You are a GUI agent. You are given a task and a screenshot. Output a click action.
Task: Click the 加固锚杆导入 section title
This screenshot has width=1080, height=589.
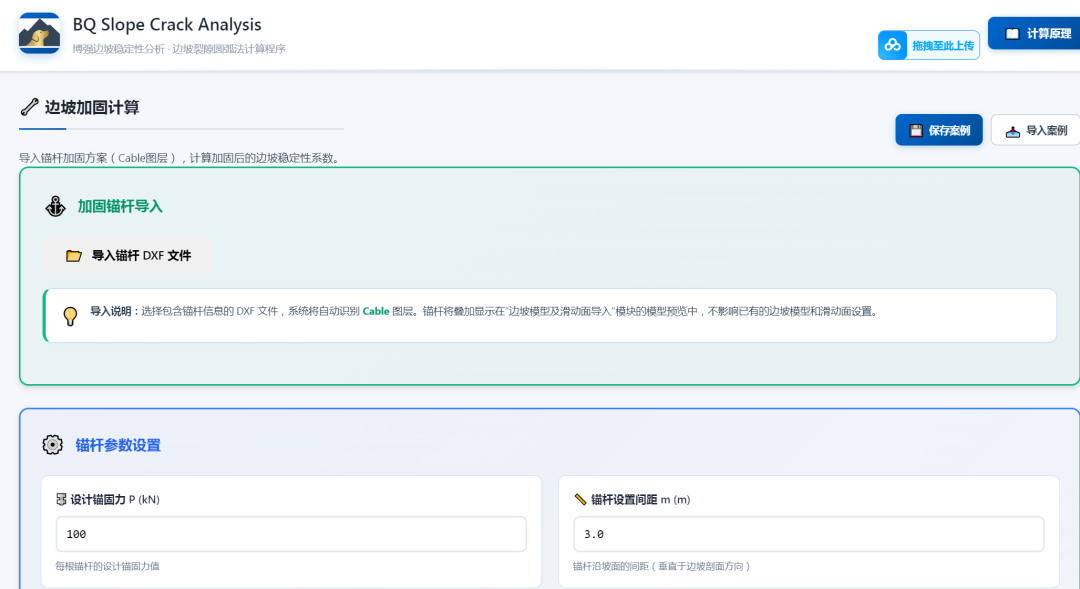coord(120,207)
